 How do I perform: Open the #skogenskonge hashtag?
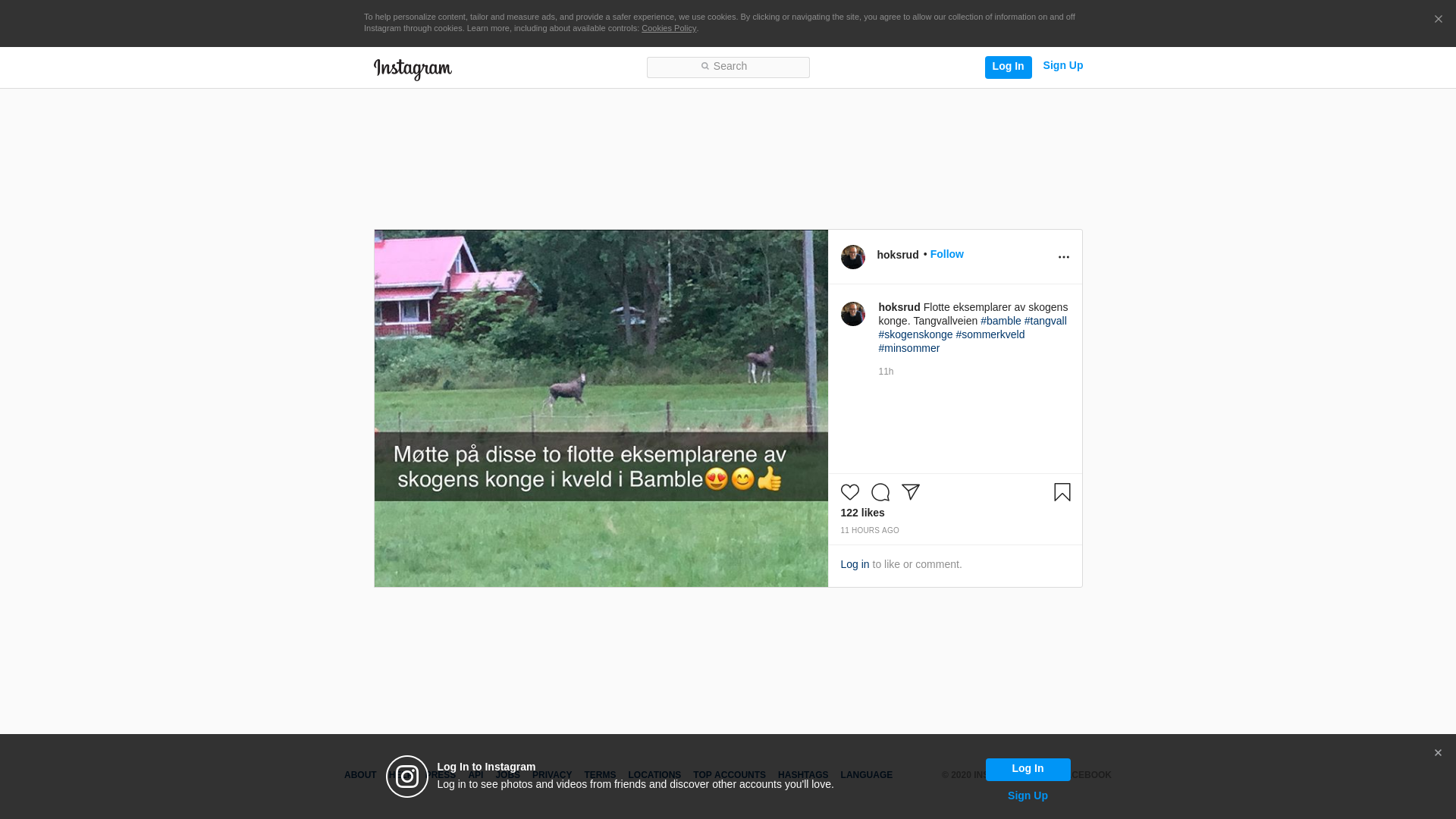(x=915, y=334)
